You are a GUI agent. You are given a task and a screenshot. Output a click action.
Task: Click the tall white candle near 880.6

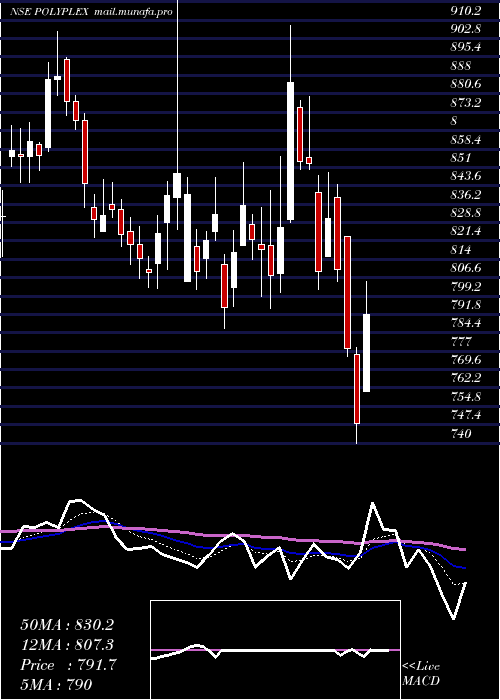click(291, 151)
